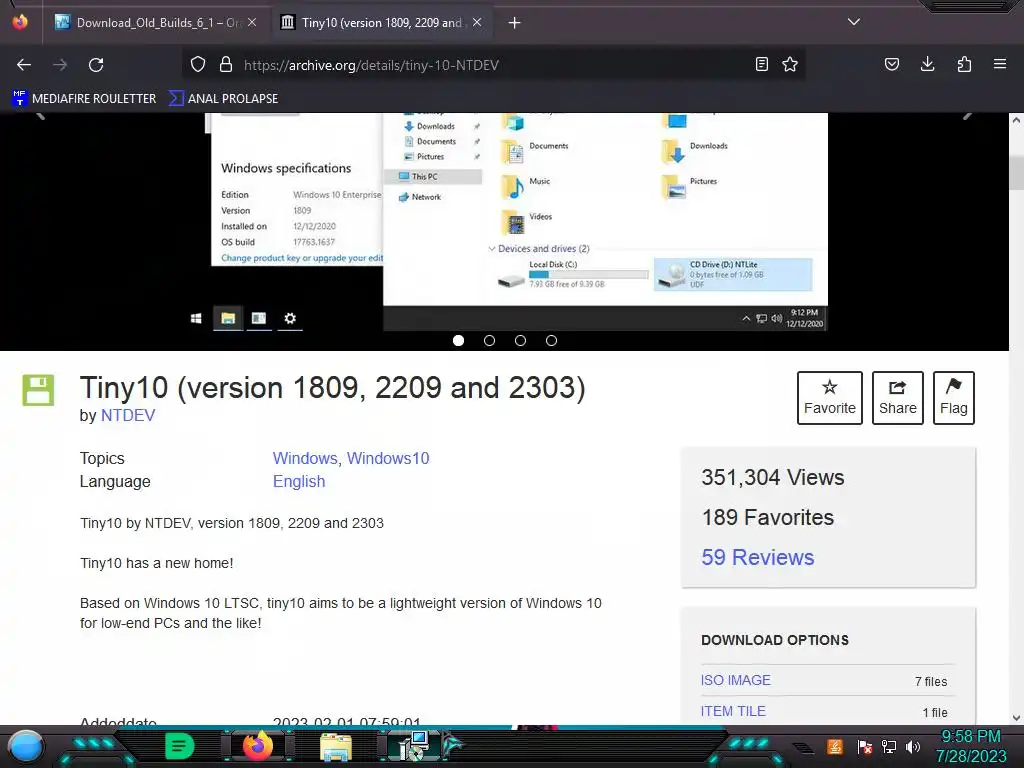
Task: Click the '351,304 Views' statistic
Action: tap(773, 477)
